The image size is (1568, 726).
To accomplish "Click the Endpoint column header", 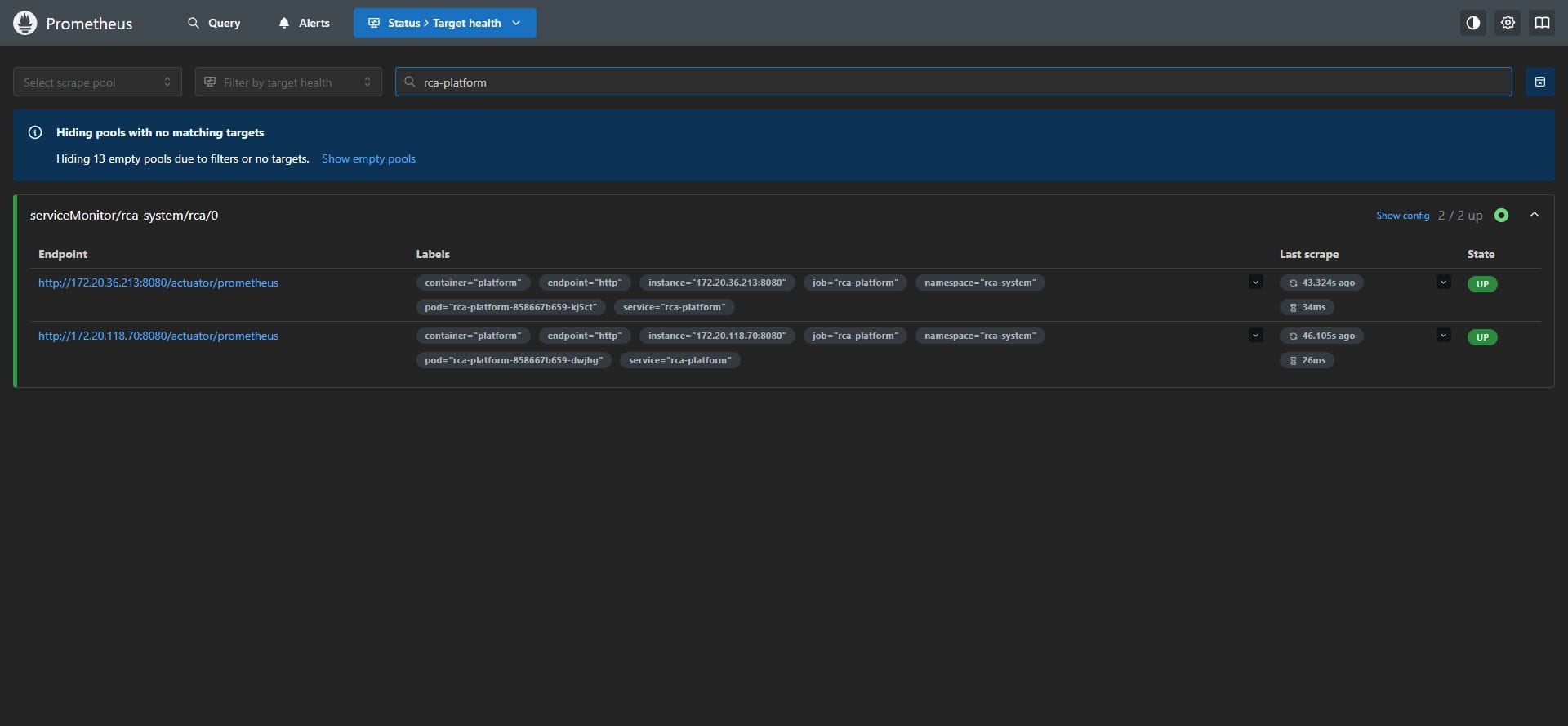I will pyautogui.click(x=63, y=254).
